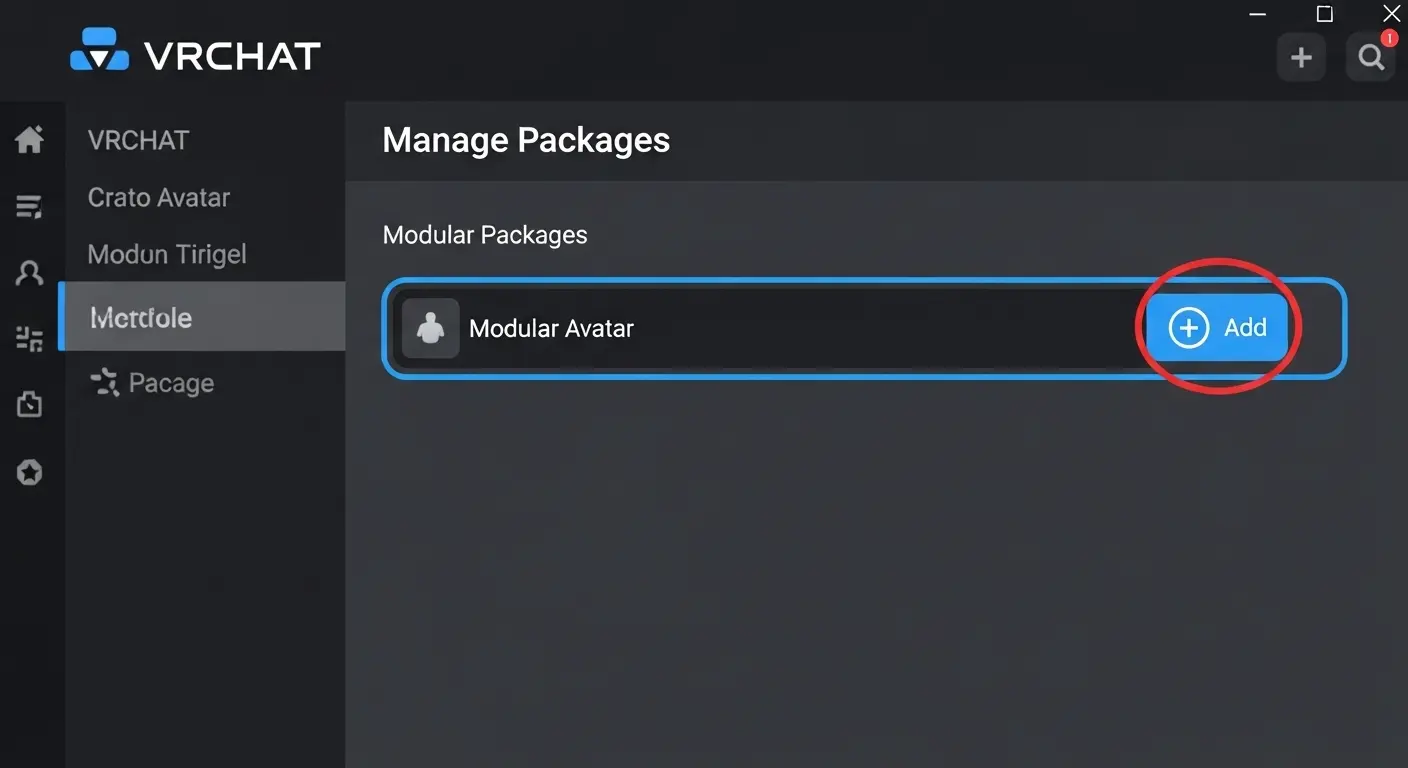The image size is (1408, 768).
Task: Open the VRCHAT section in the side panel
Action: tap(138, 139)
